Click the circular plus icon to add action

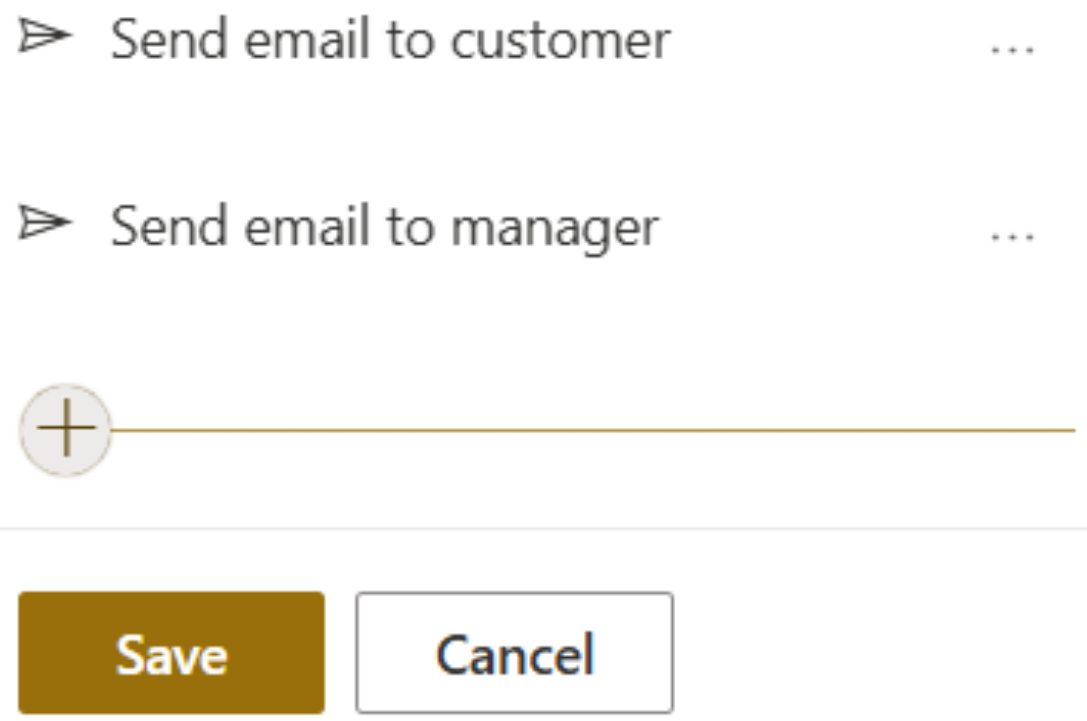click(66, 430)
